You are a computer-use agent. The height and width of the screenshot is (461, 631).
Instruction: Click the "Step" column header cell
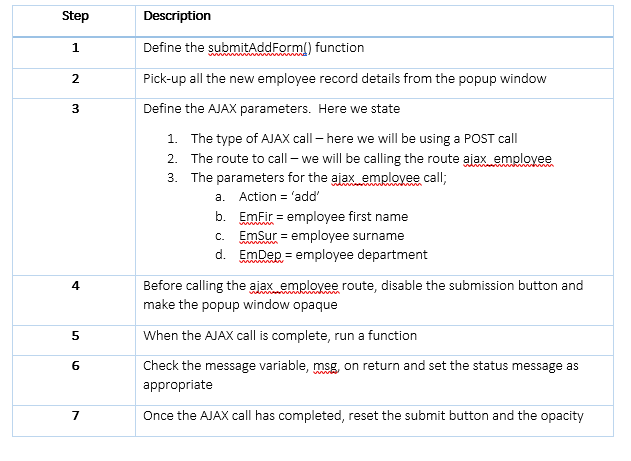tap(75, 16)
